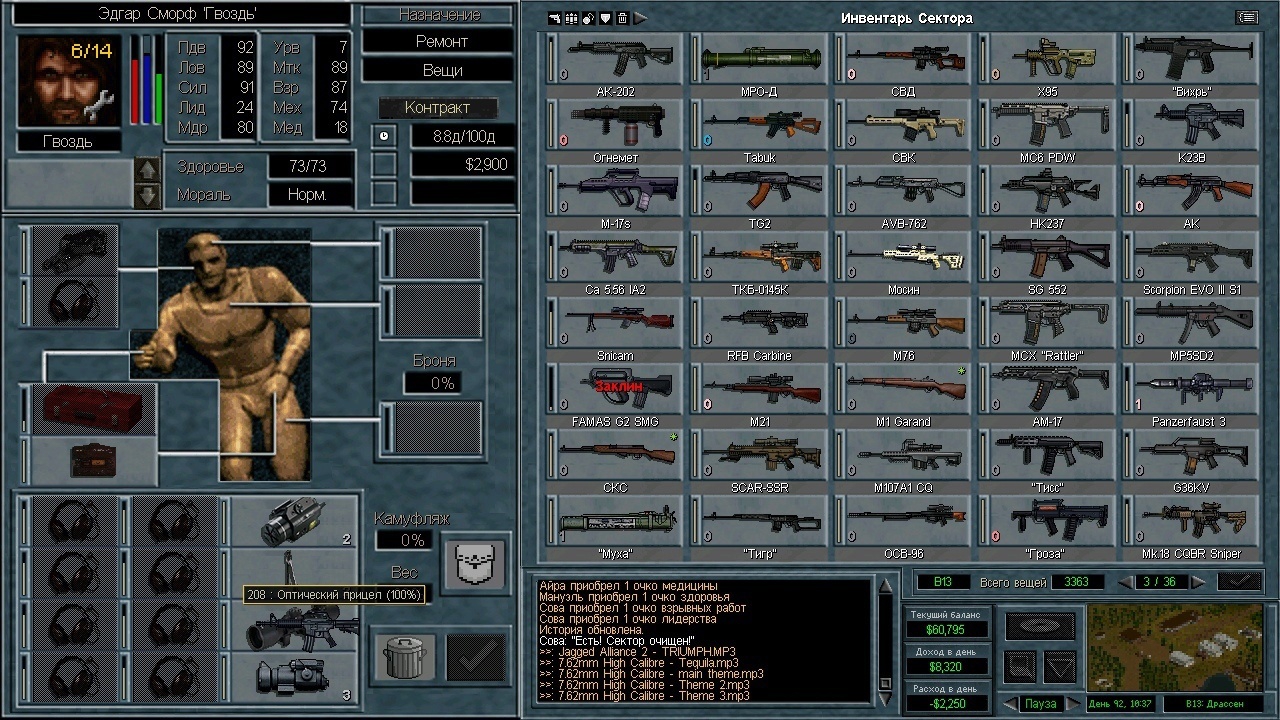Select next merc with the down arrow
1280x720 pixels.
pyautogui.click(x=147, y=196)
